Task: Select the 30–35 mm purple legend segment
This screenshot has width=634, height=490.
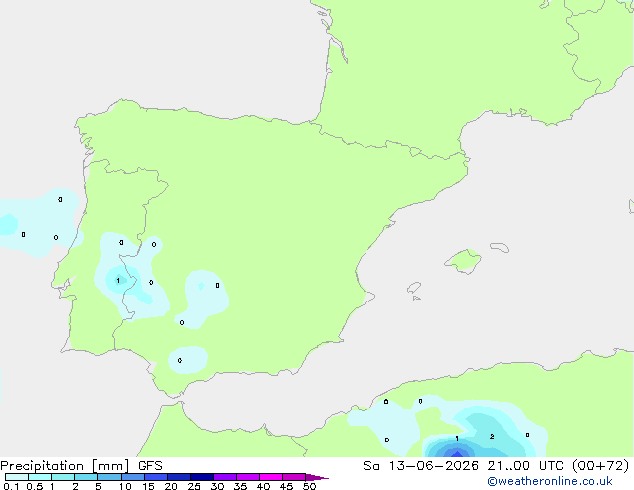Action: pyautogui.click(x=225, y=477)
